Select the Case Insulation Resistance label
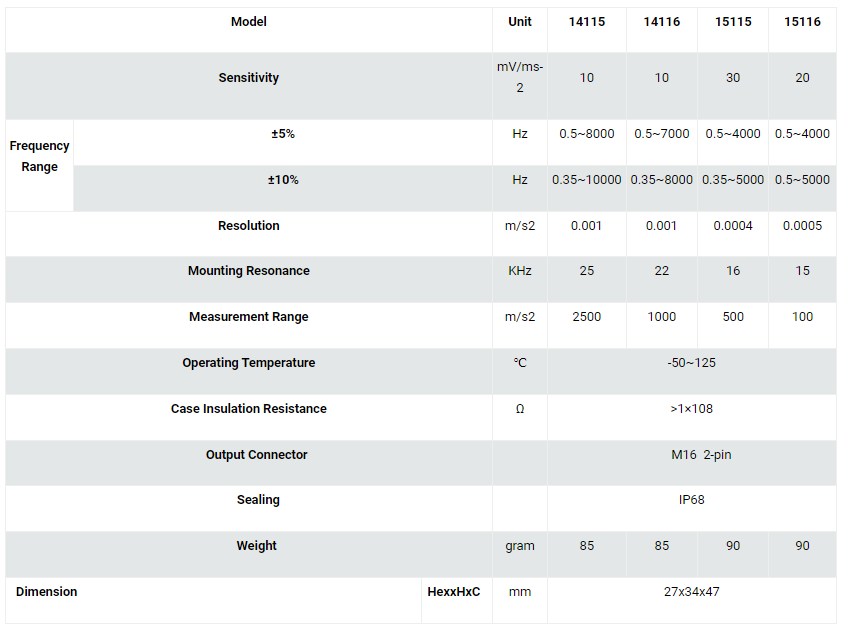845x630 pixels. pos(248,409)
